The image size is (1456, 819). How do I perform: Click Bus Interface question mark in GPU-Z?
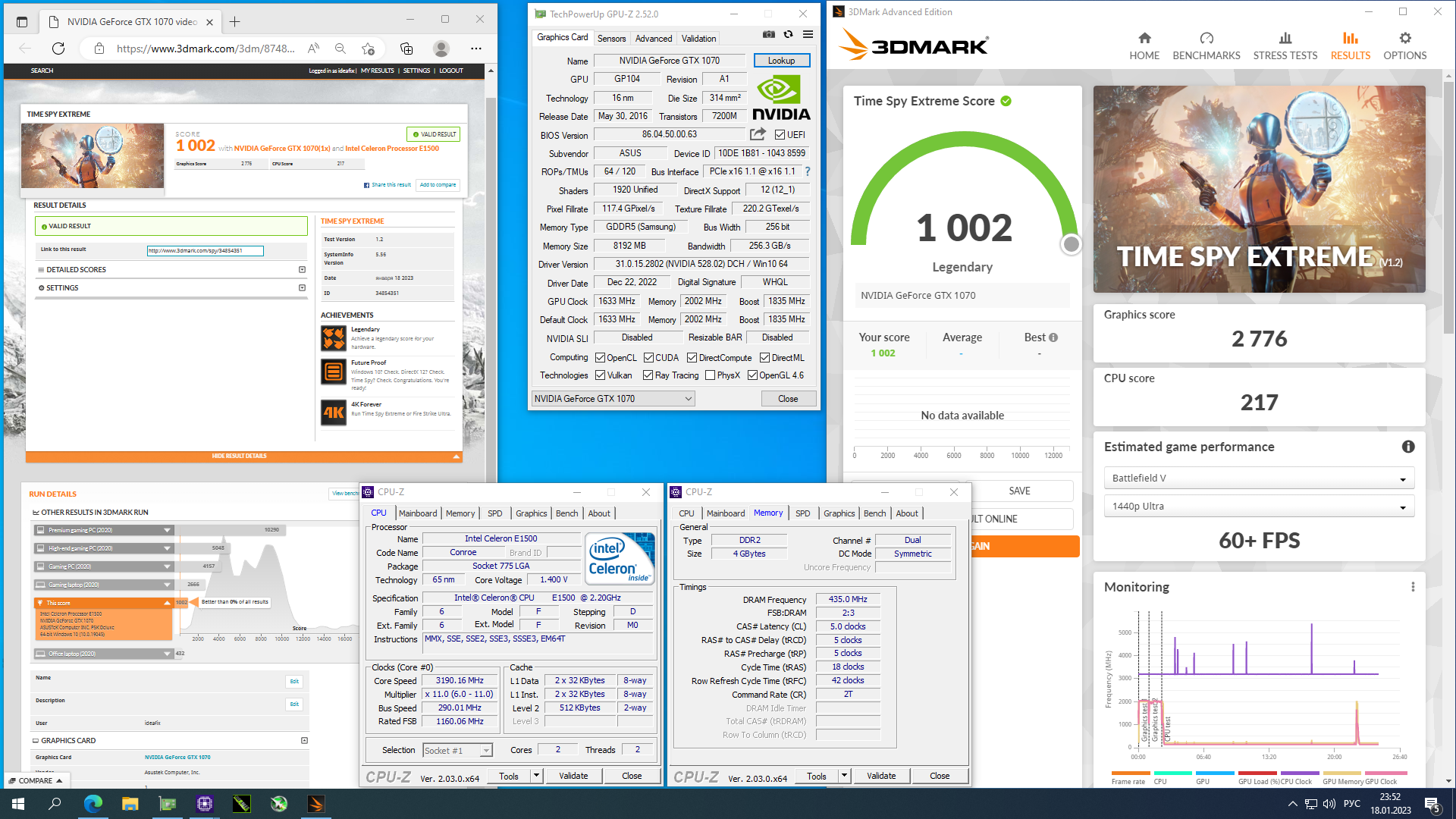click(x=808, y=171)
